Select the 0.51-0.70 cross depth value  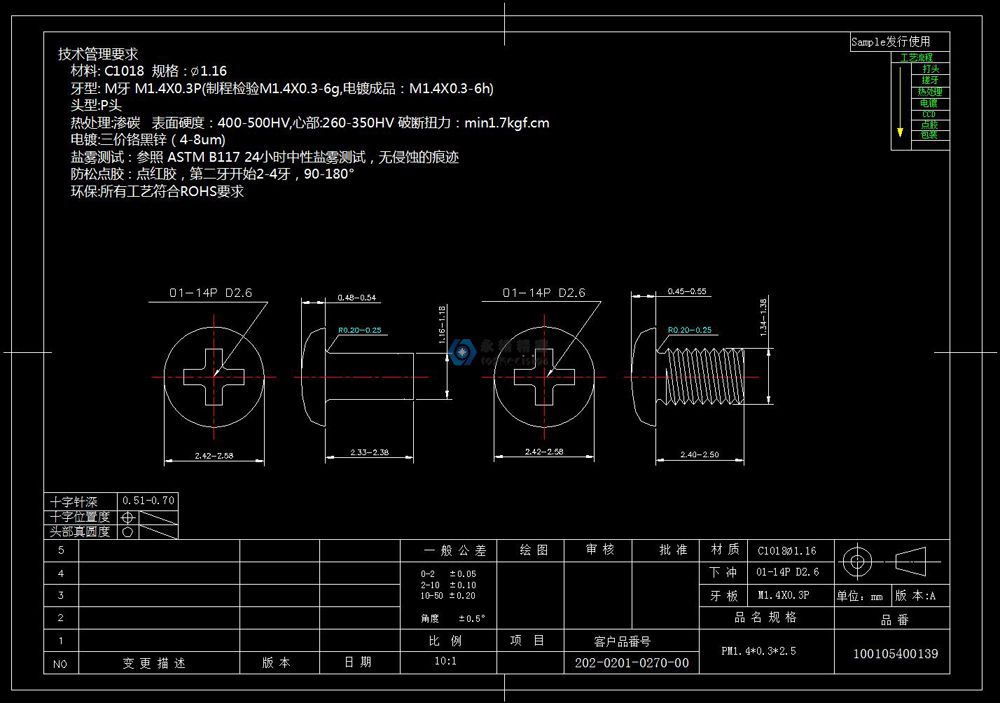[x=148, y=499]
